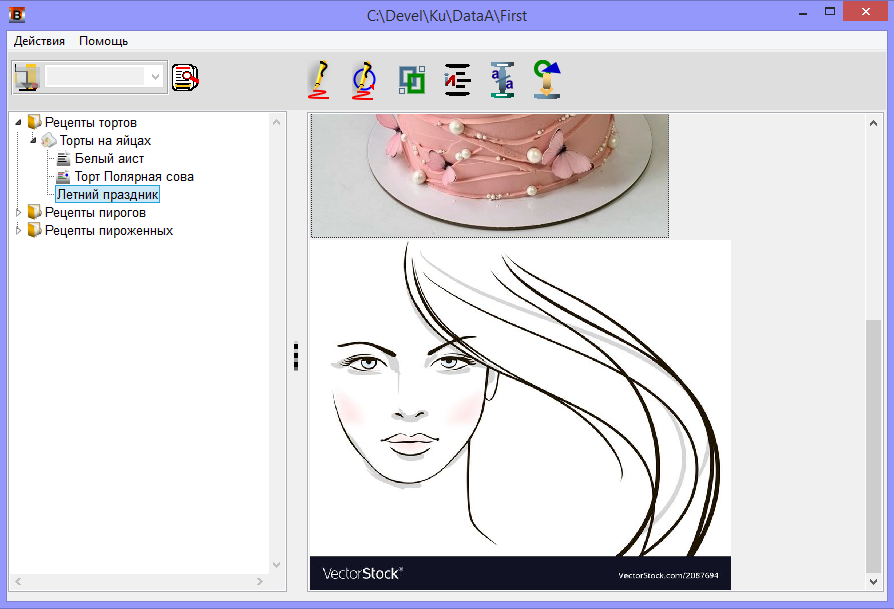The image size is (894, 609).
Task: Select the Торты на яйцах tree label
Action: click(105, 140)
